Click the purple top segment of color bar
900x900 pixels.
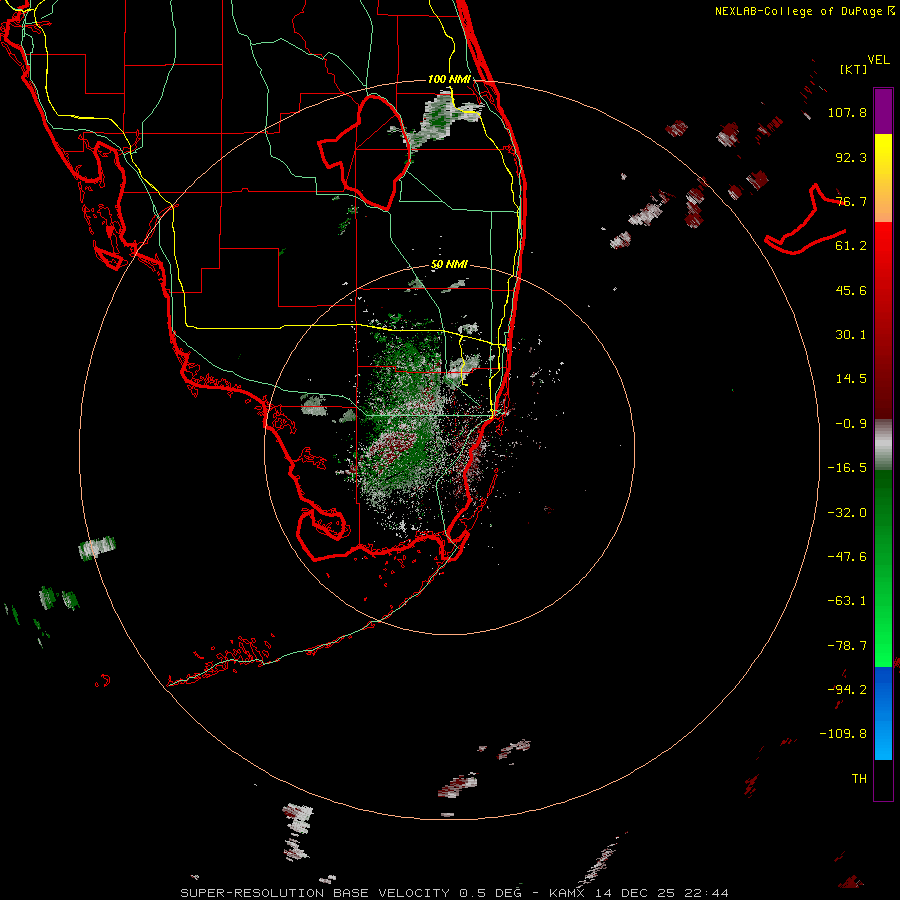[x=883, y=111]
